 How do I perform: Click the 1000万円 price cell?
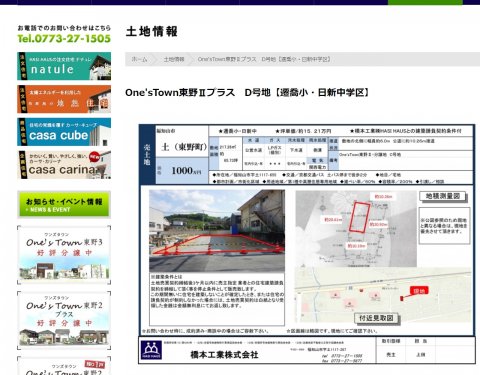[x=182, y=171]
